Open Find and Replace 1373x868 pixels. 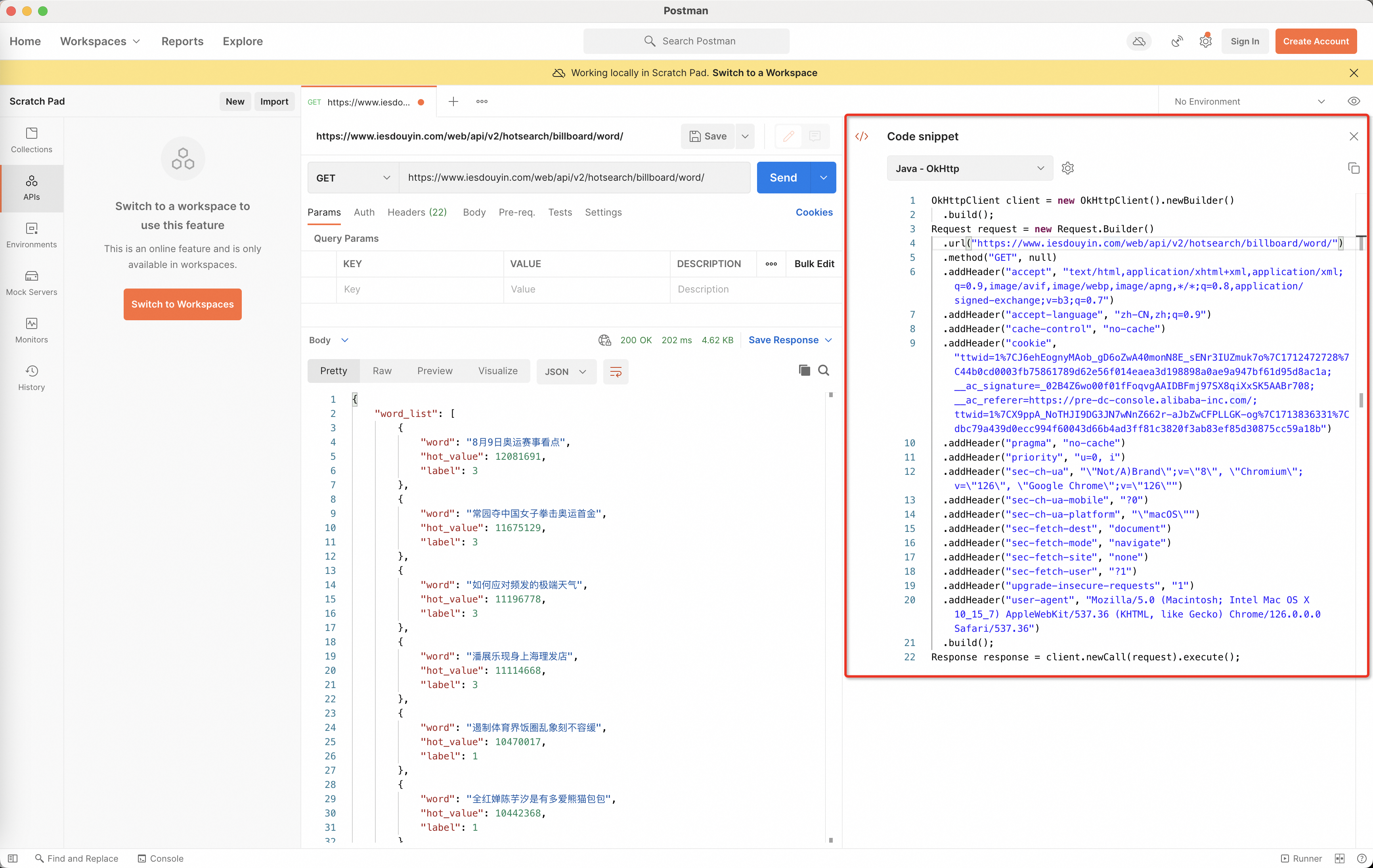pos(76,858)
